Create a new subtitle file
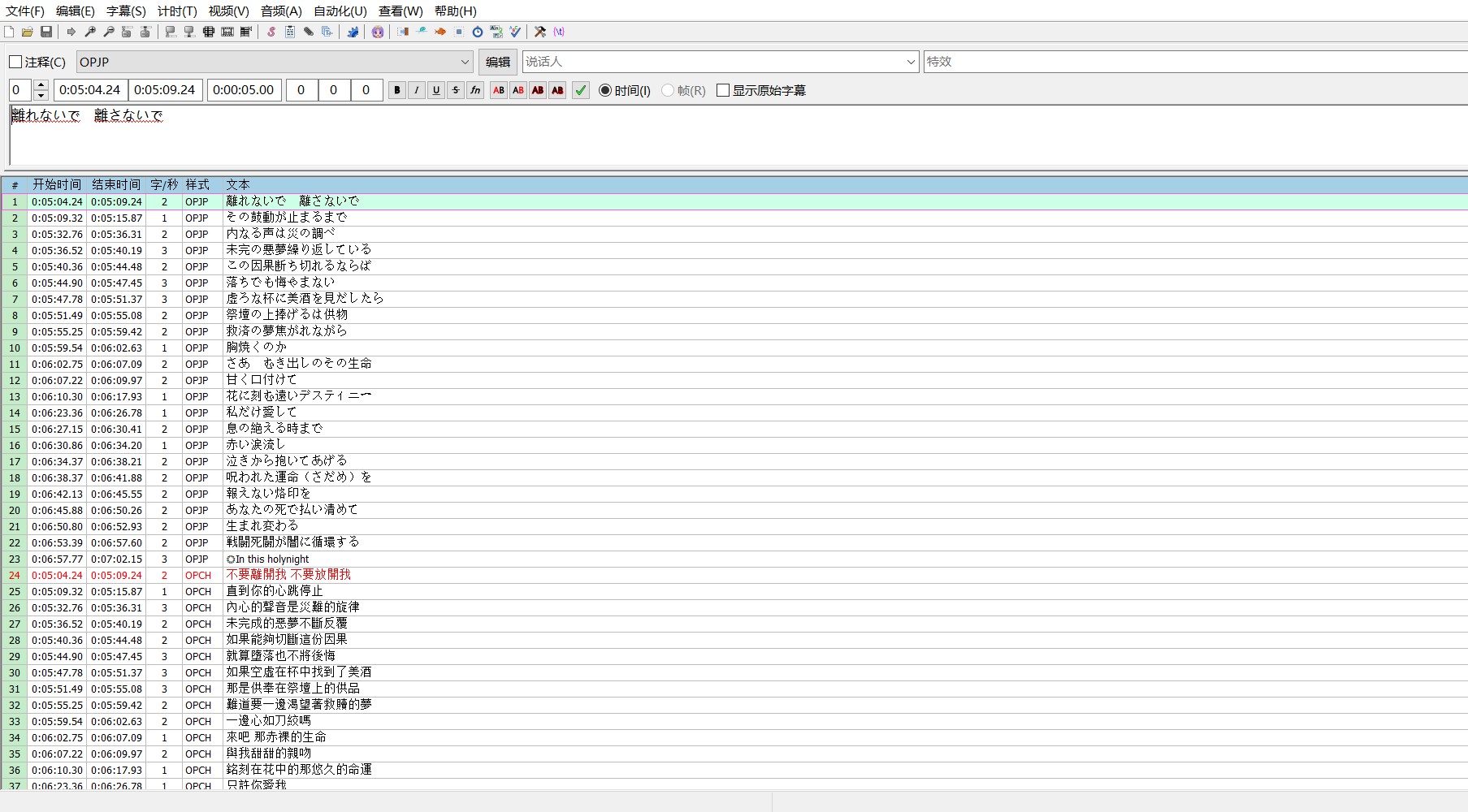 [9, 32]
